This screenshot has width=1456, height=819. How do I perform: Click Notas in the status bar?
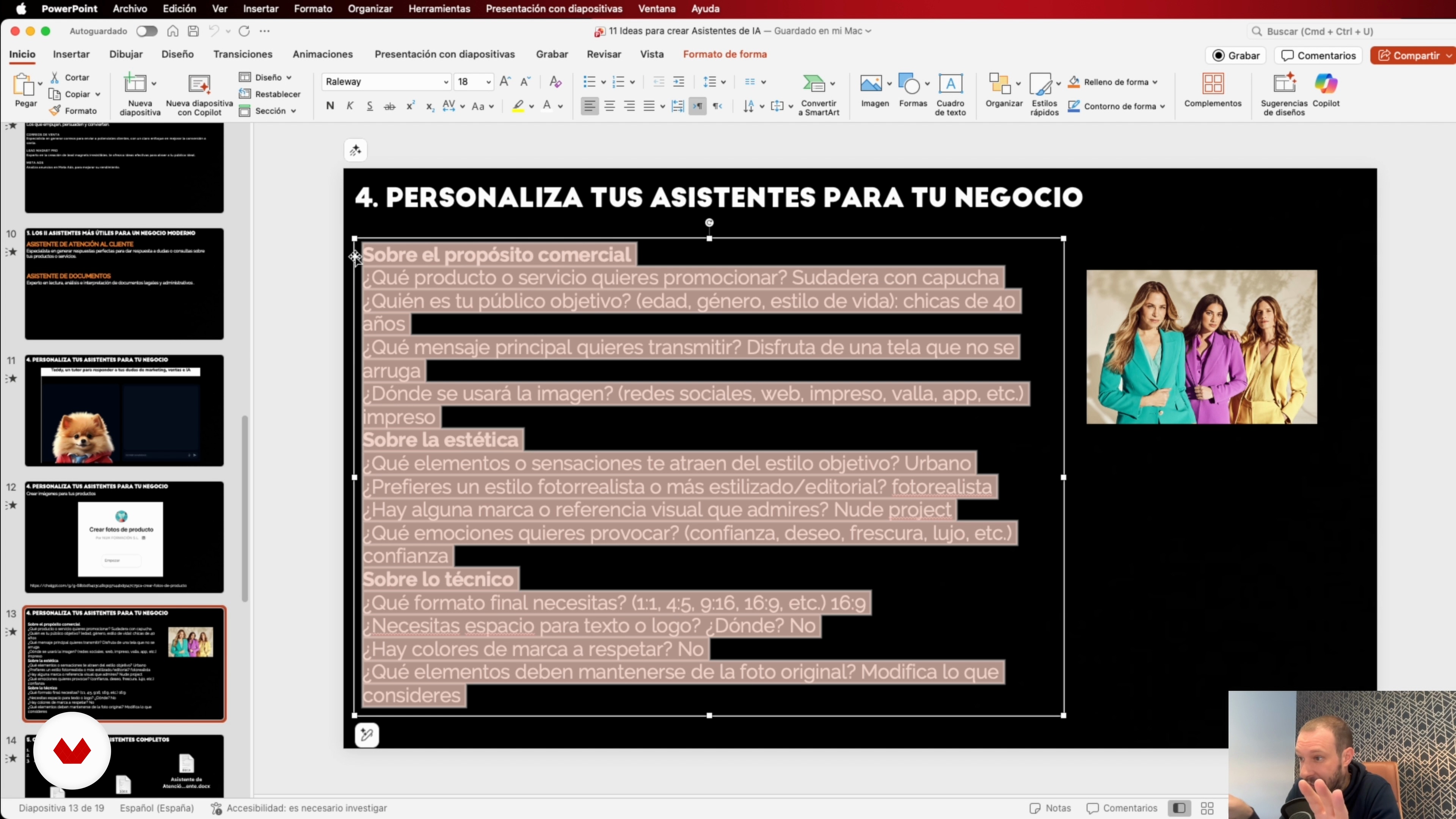pyautogui.click(x=1050, y=808)
